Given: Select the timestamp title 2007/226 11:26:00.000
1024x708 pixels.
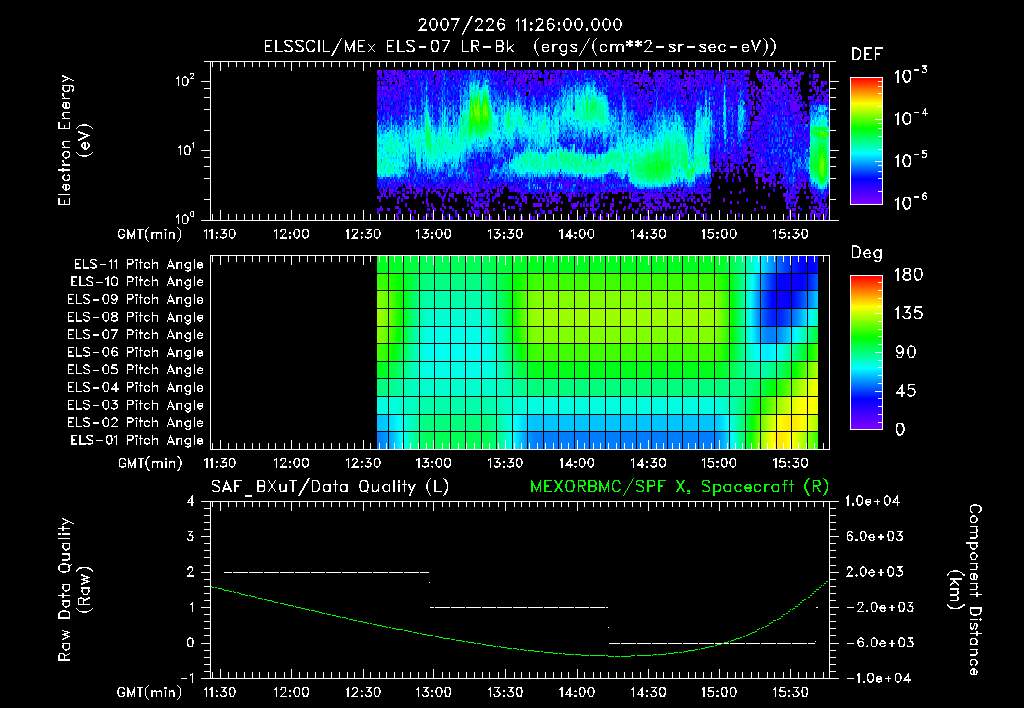Looking at the screenshot, I should pyautogui.click(x=520, y=25).
